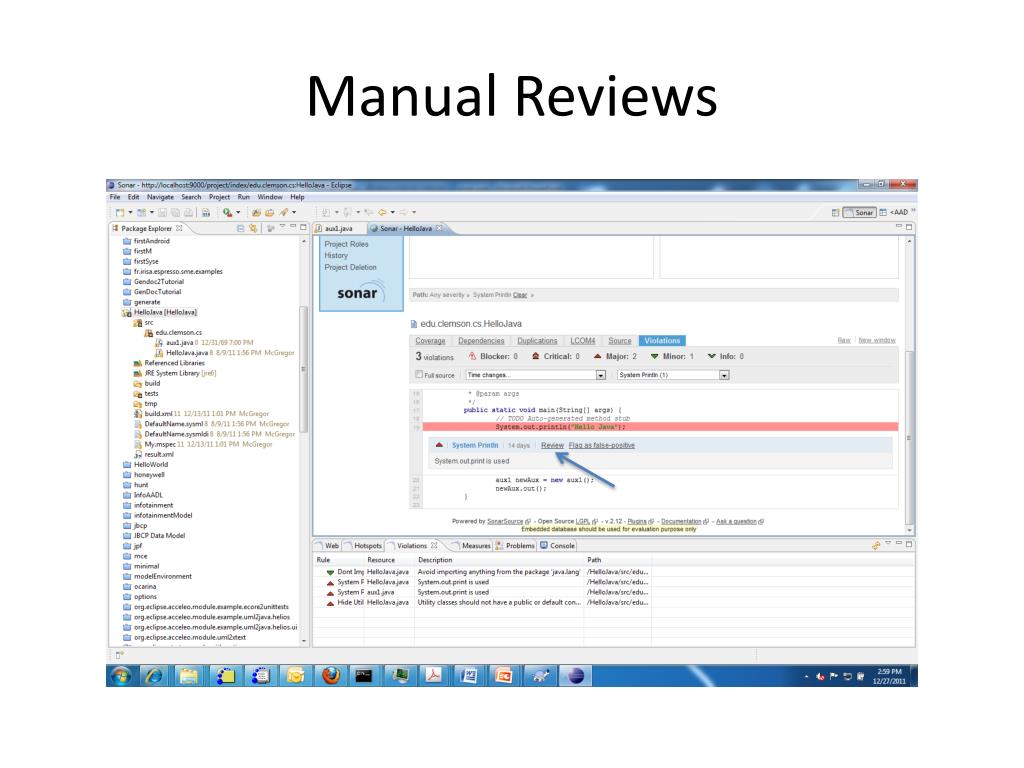
Task: Open the System Println (1) rule dropdown
Action: (673, 375)
